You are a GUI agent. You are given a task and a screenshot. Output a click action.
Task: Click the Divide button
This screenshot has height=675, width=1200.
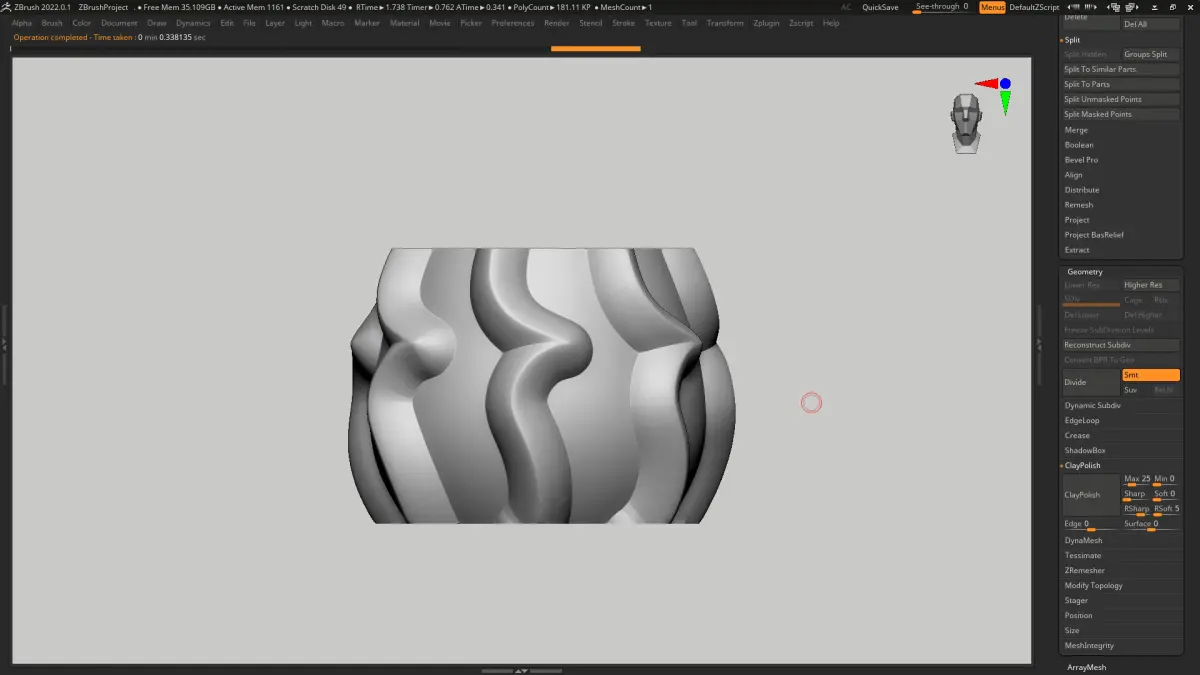(x=1091, y=382)
